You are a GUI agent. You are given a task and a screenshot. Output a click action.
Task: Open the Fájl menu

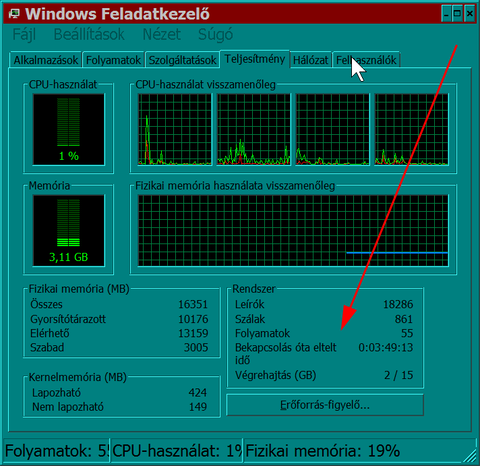24,35
